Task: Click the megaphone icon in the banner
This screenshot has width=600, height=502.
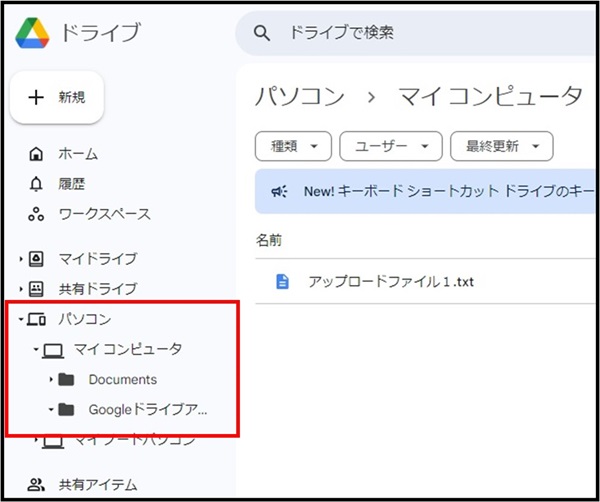Action: [280, 190]
